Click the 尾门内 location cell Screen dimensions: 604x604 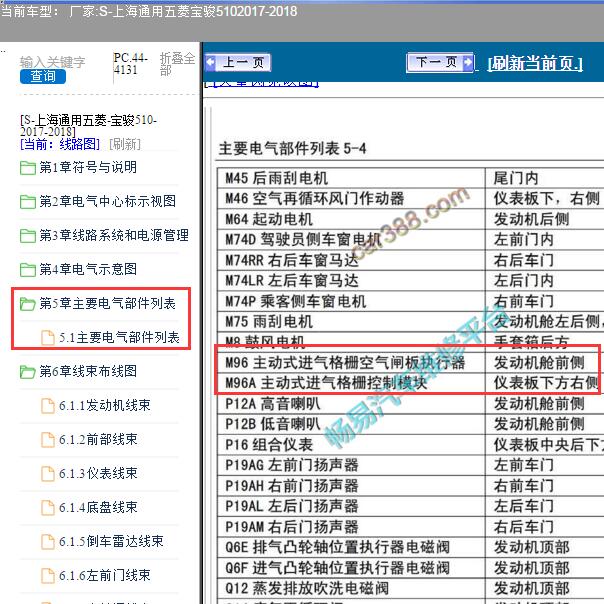click(545, 178)
